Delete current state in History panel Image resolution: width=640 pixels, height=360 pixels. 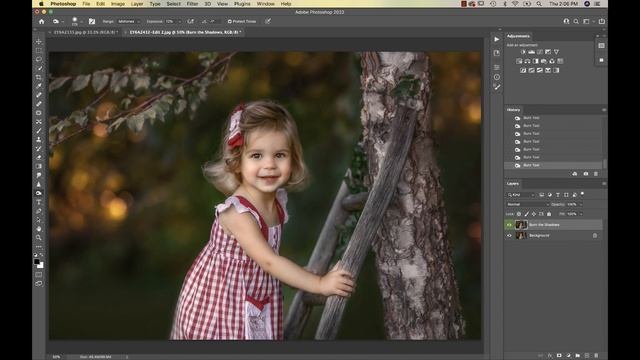click(596, 174)
